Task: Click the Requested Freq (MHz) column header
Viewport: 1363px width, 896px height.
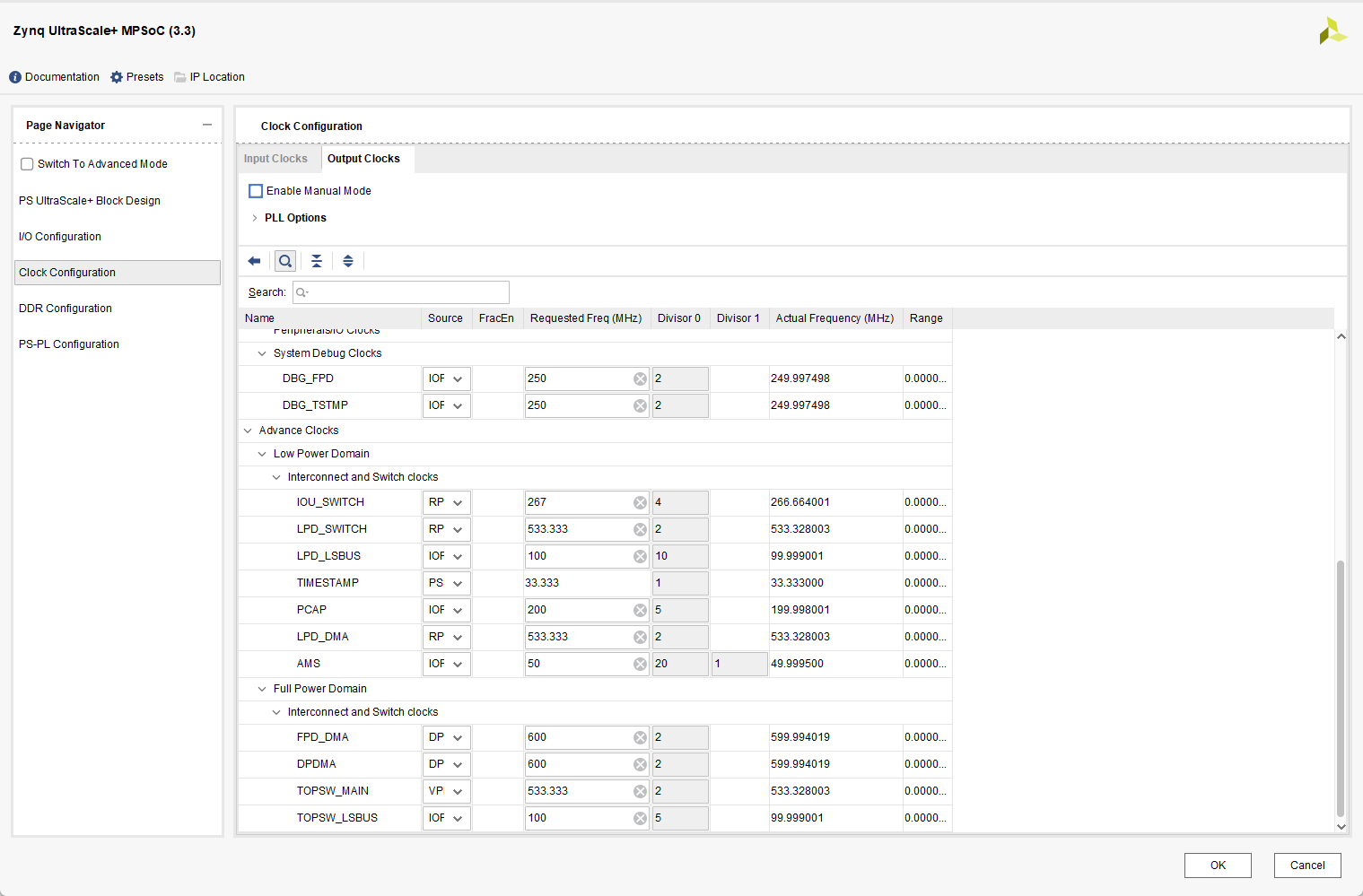Action: (x=586, y=318)
